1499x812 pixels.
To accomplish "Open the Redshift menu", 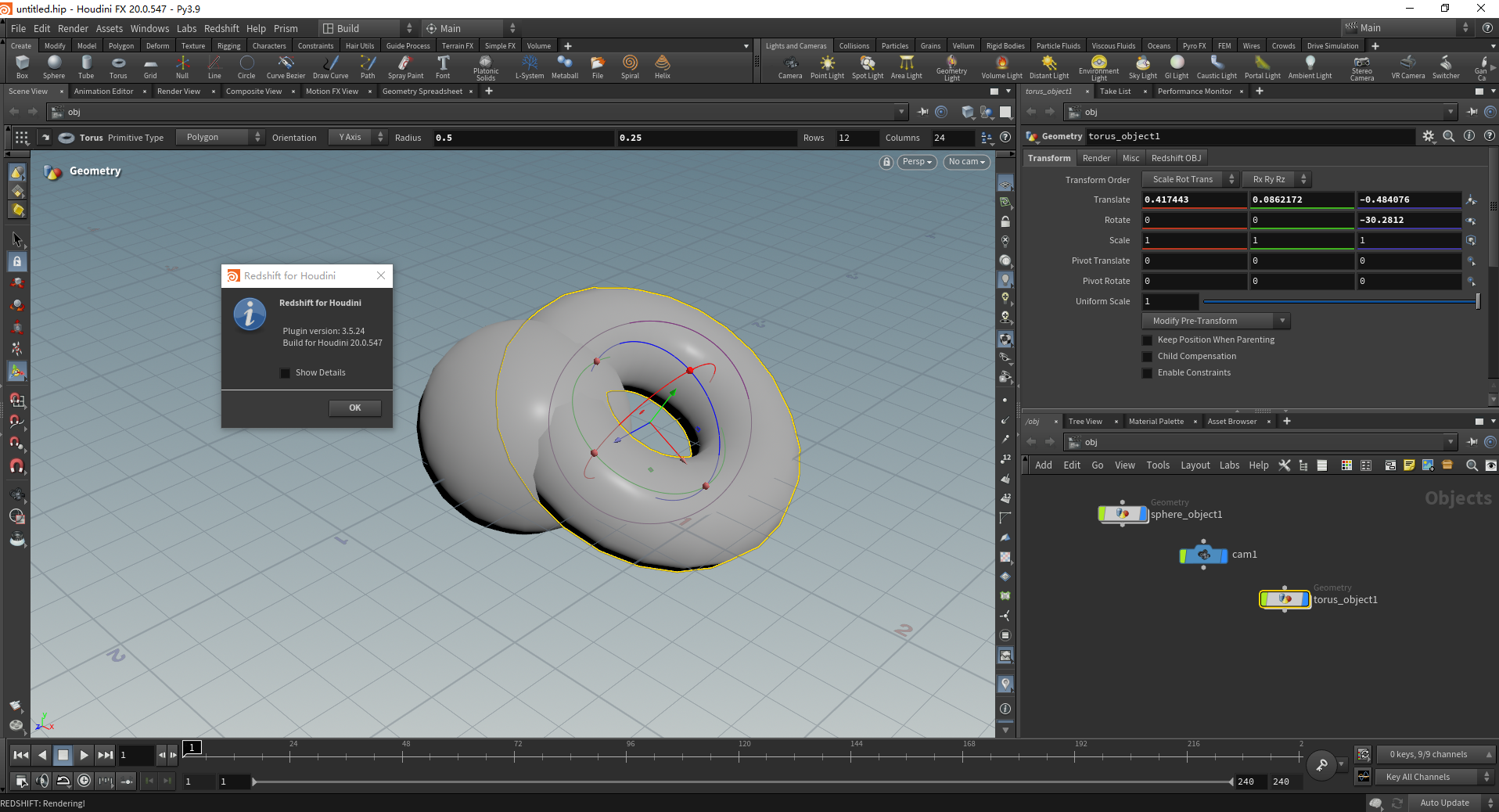I will pos(221,29).
